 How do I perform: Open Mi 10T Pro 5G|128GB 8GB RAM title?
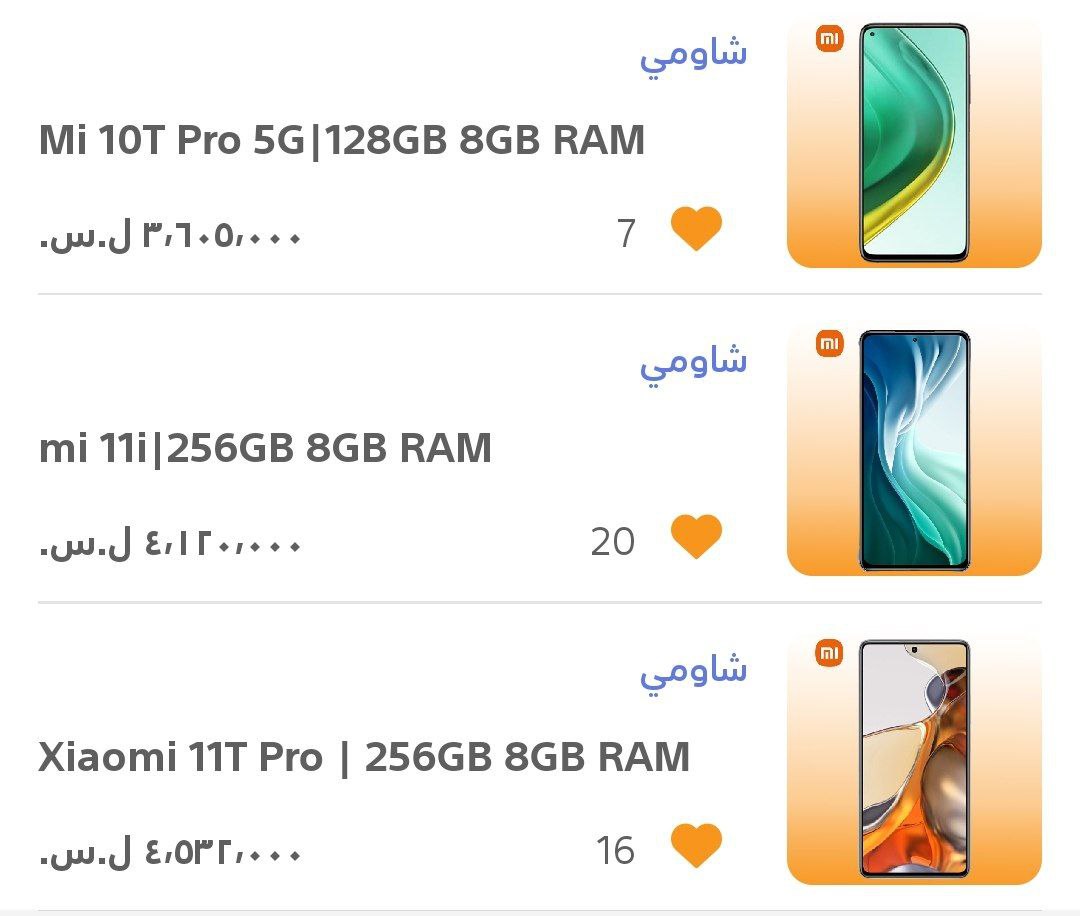click(x=342, y=140)
